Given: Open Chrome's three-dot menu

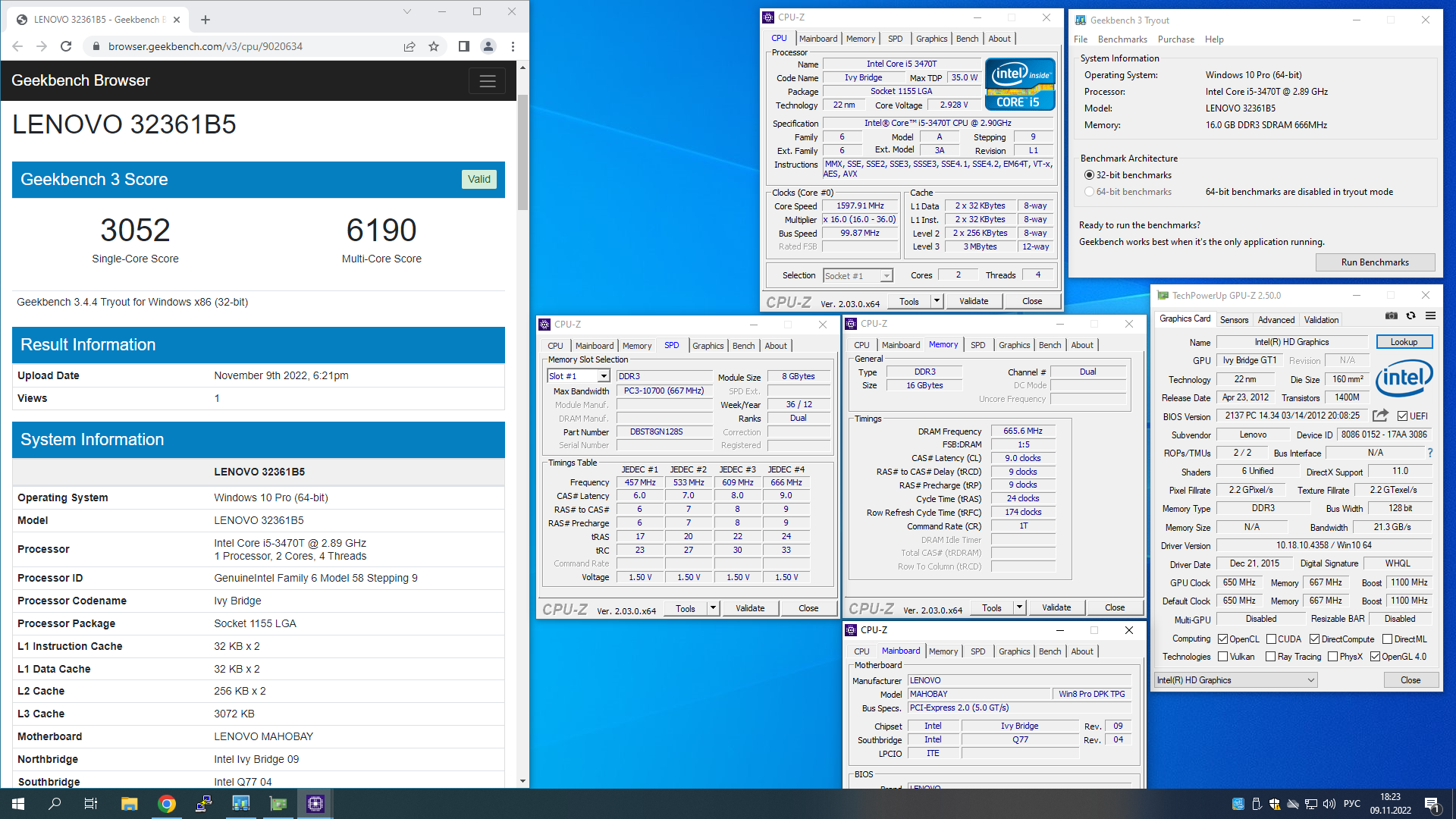Looking at the screenshot, I should point(513,46).
